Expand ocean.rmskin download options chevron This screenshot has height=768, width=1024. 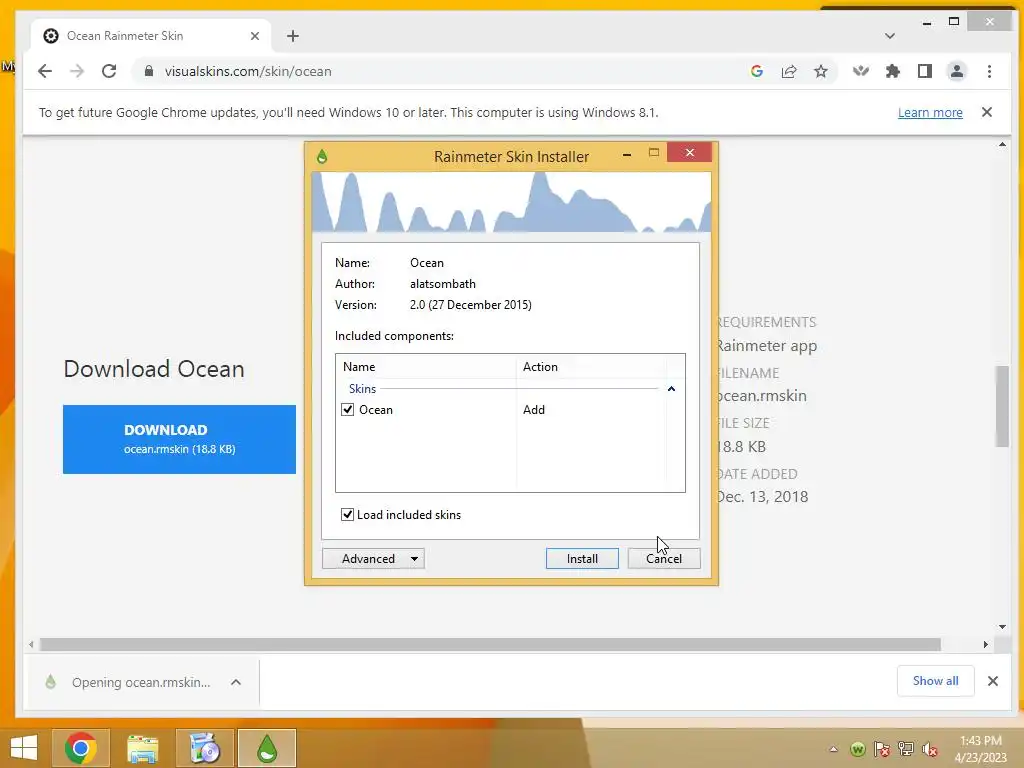[236, 682]
